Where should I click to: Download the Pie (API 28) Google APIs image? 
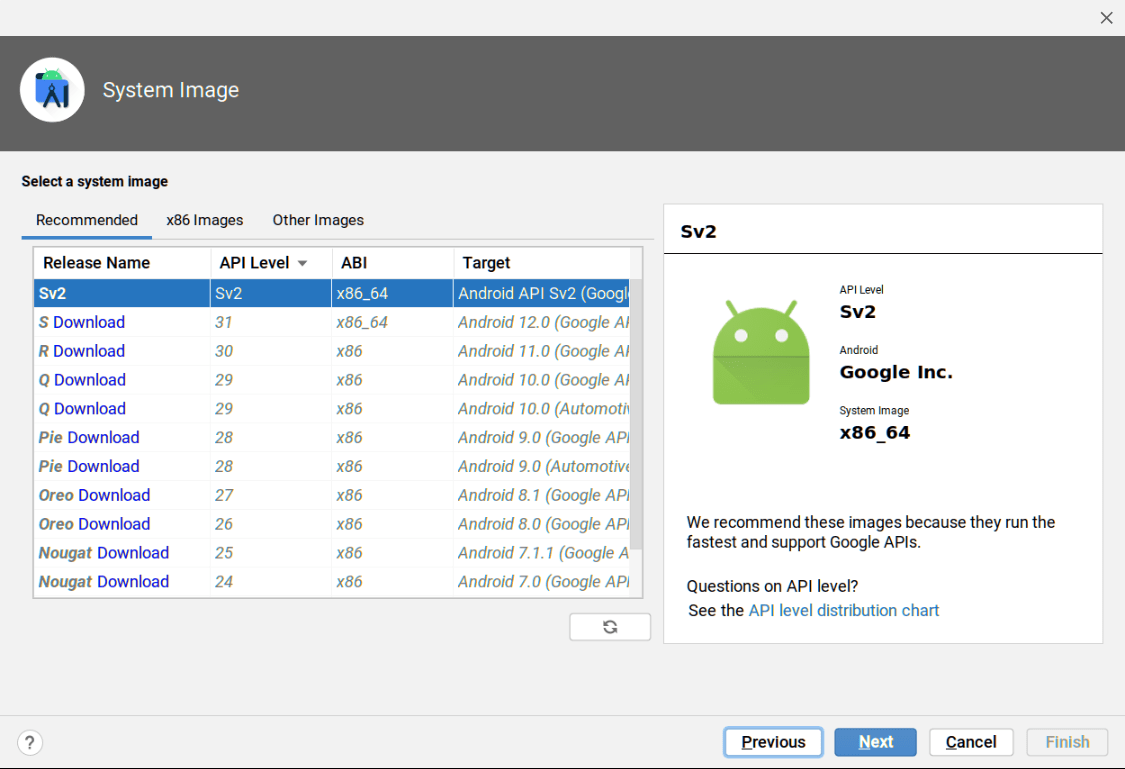101,437
